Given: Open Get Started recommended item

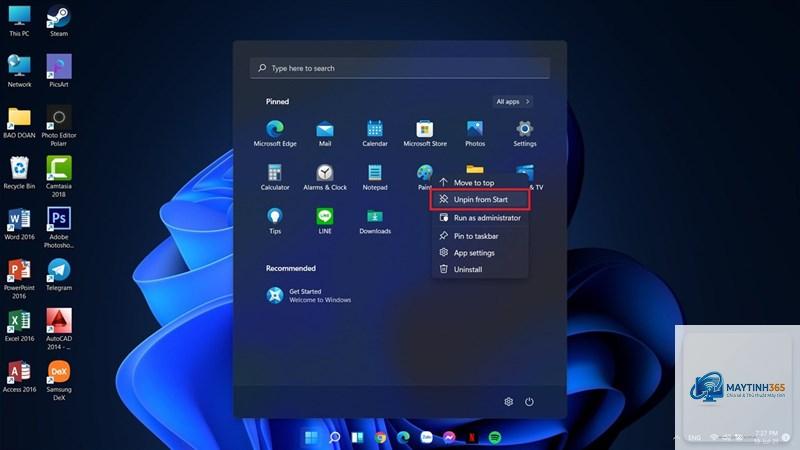Looking at the screenshot, I should [x=309, y=295].
